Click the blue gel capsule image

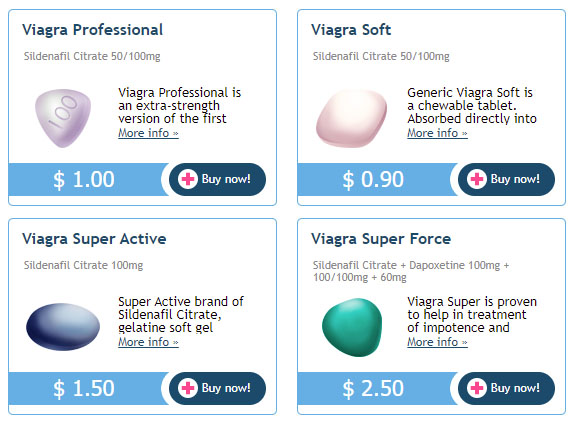pos(63,326)
